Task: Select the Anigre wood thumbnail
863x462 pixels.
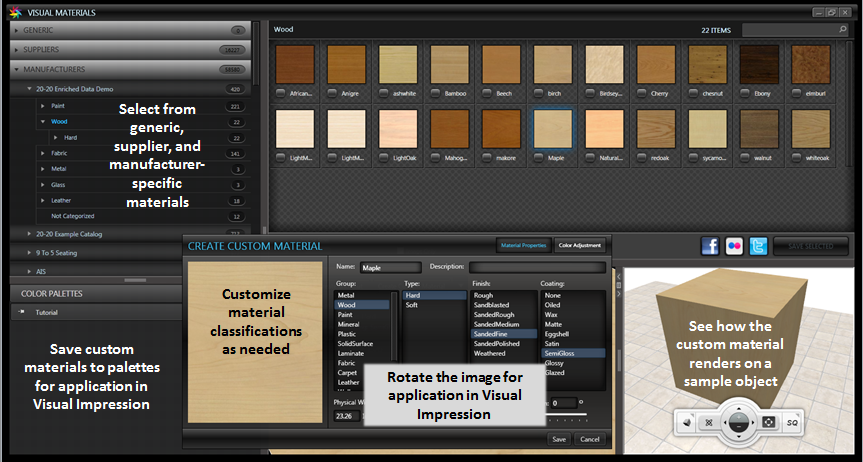Action: pos(347,64)
